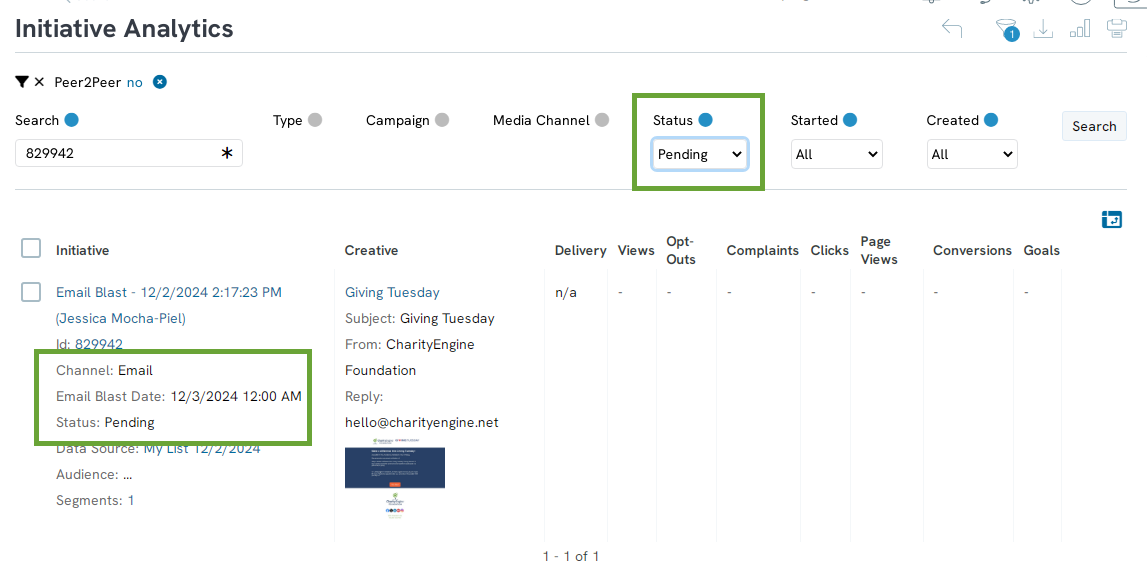Click the Search button
The height and width of the screenshot is (561, 1147).
[x=1094, y=126]
